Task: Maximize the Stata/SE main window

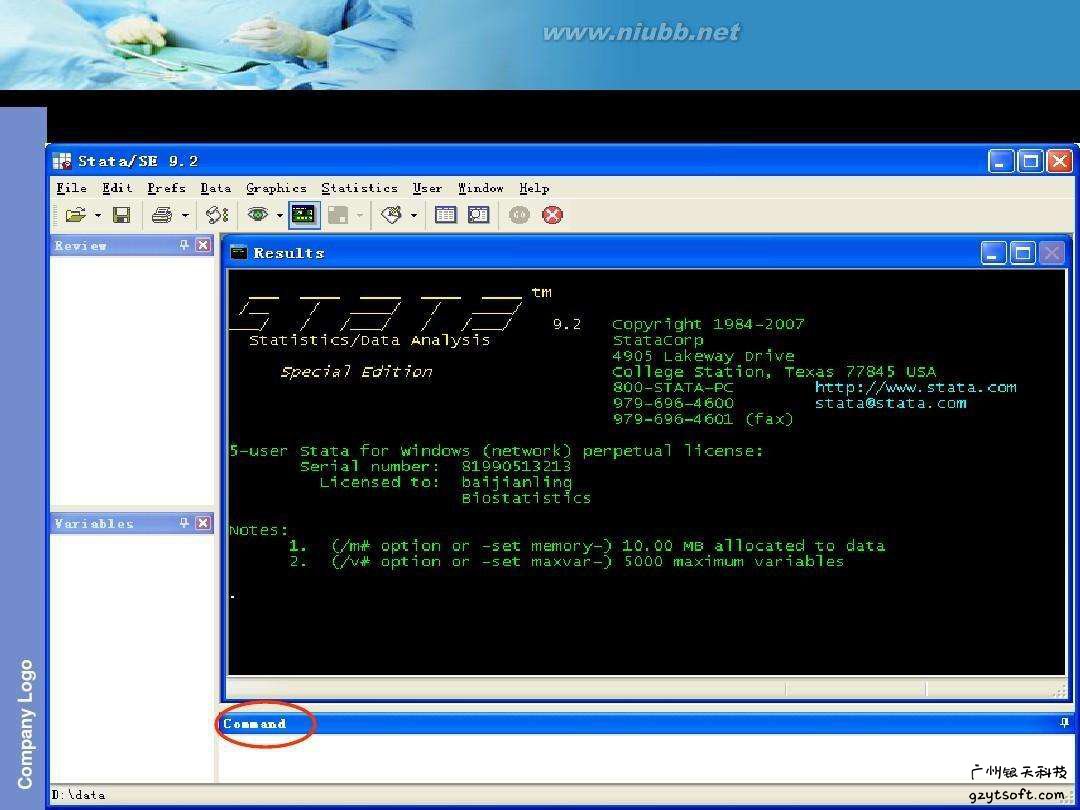Action: coord(1030,162)
